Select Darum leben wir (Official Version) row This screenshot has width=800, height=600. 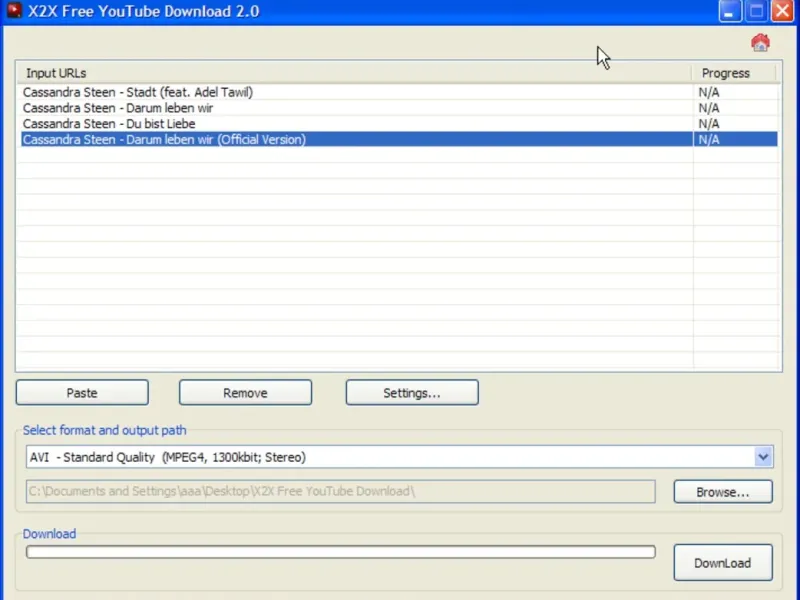[356, 139]
